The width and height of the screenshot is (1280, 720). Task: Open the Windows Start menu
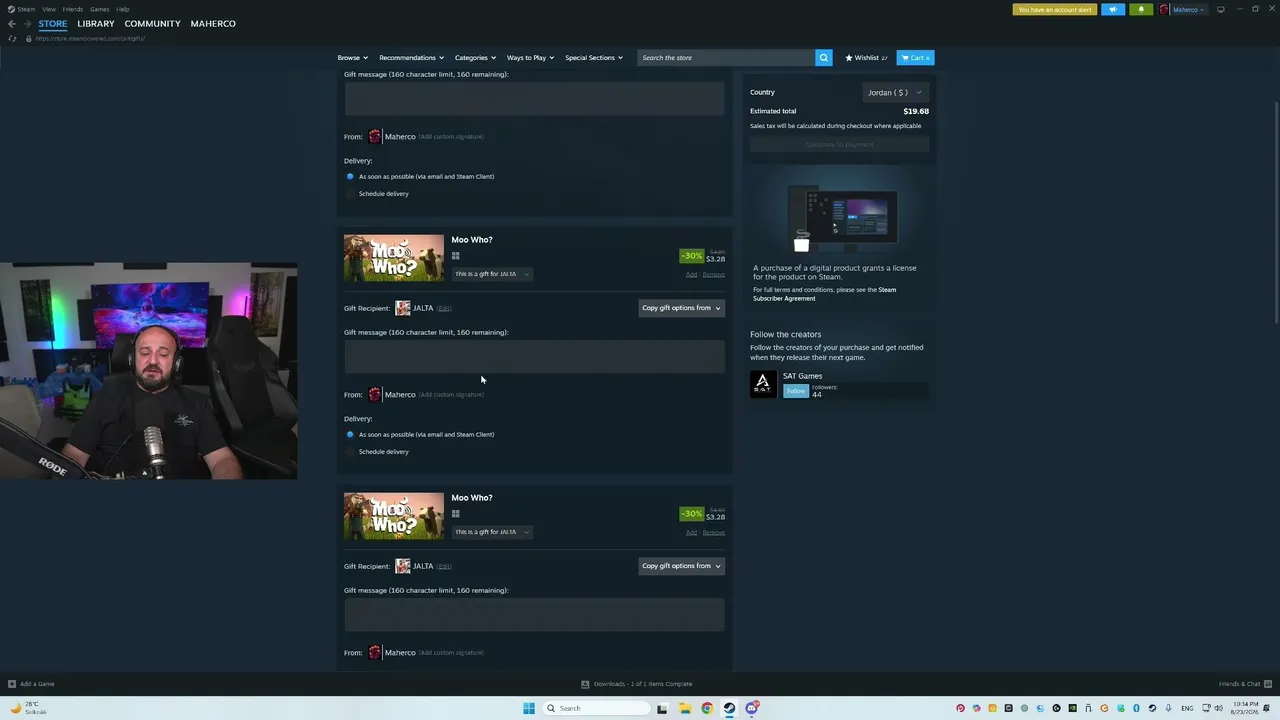point(529,708)
